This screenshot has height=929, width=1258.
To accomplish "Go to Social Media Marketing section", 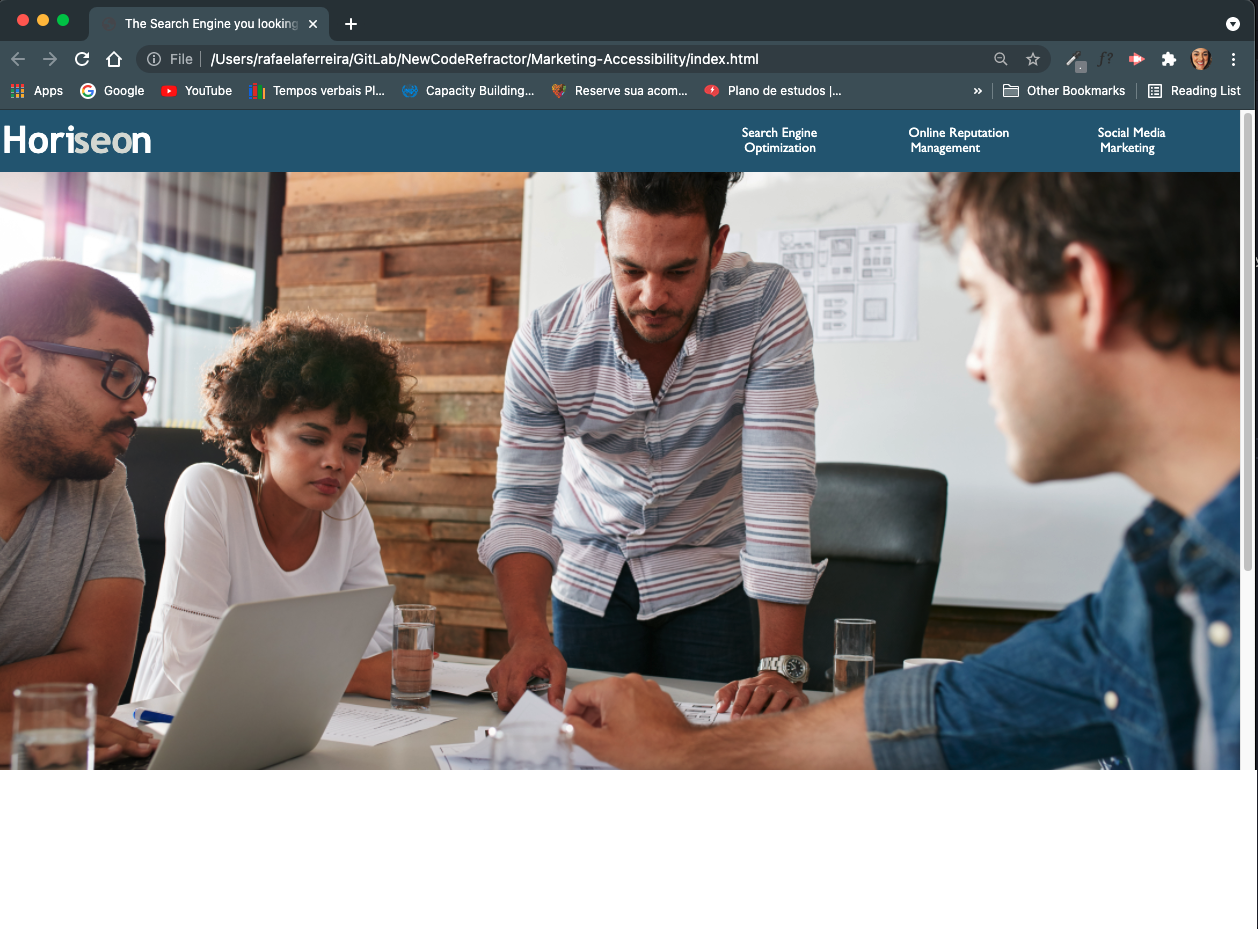I will [x=1131, y=140].
